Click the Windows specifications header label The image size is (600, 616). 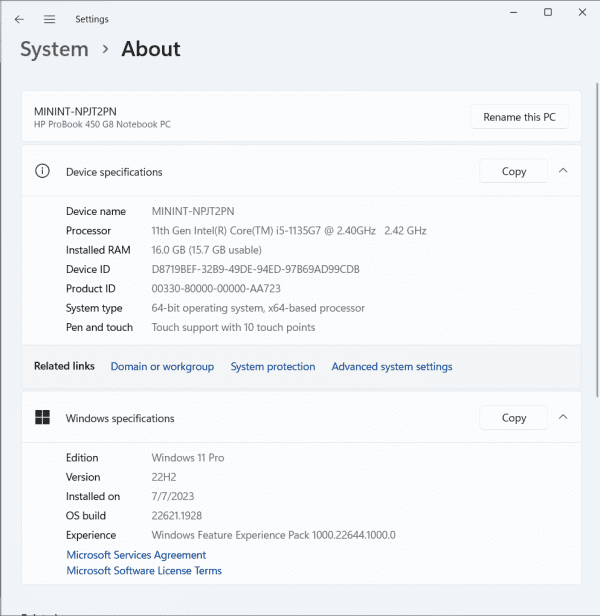120,418
